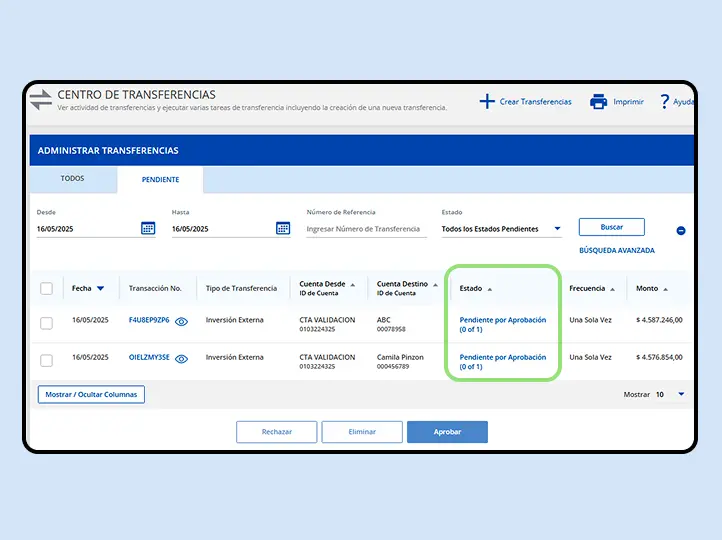Sort by Monto arrow
Screen dimensions: 722x540
click(x=665, y=289)
